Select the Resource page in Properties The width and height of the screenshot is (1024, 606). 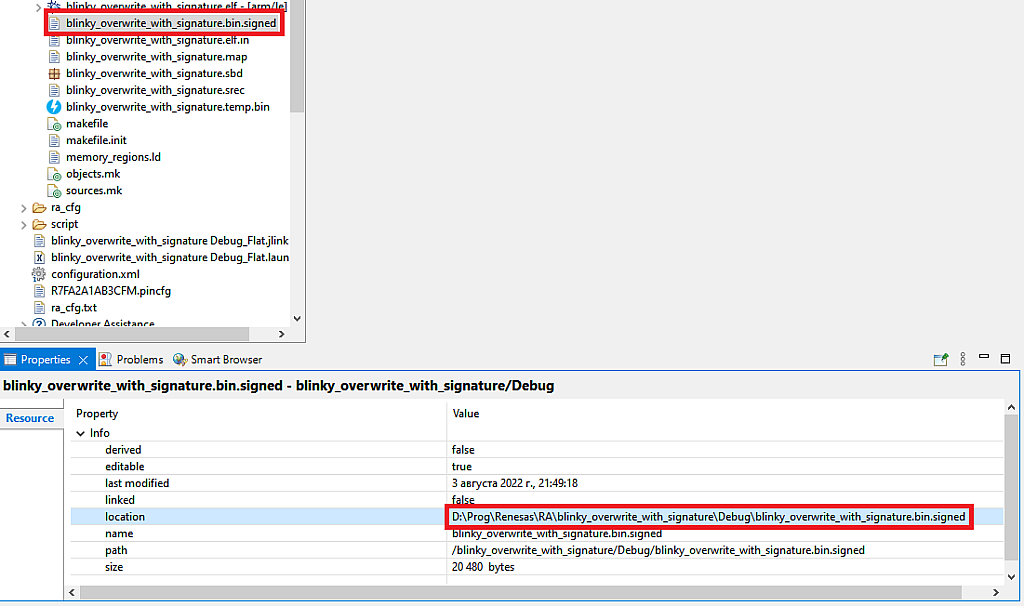click(x=30, y=418)
